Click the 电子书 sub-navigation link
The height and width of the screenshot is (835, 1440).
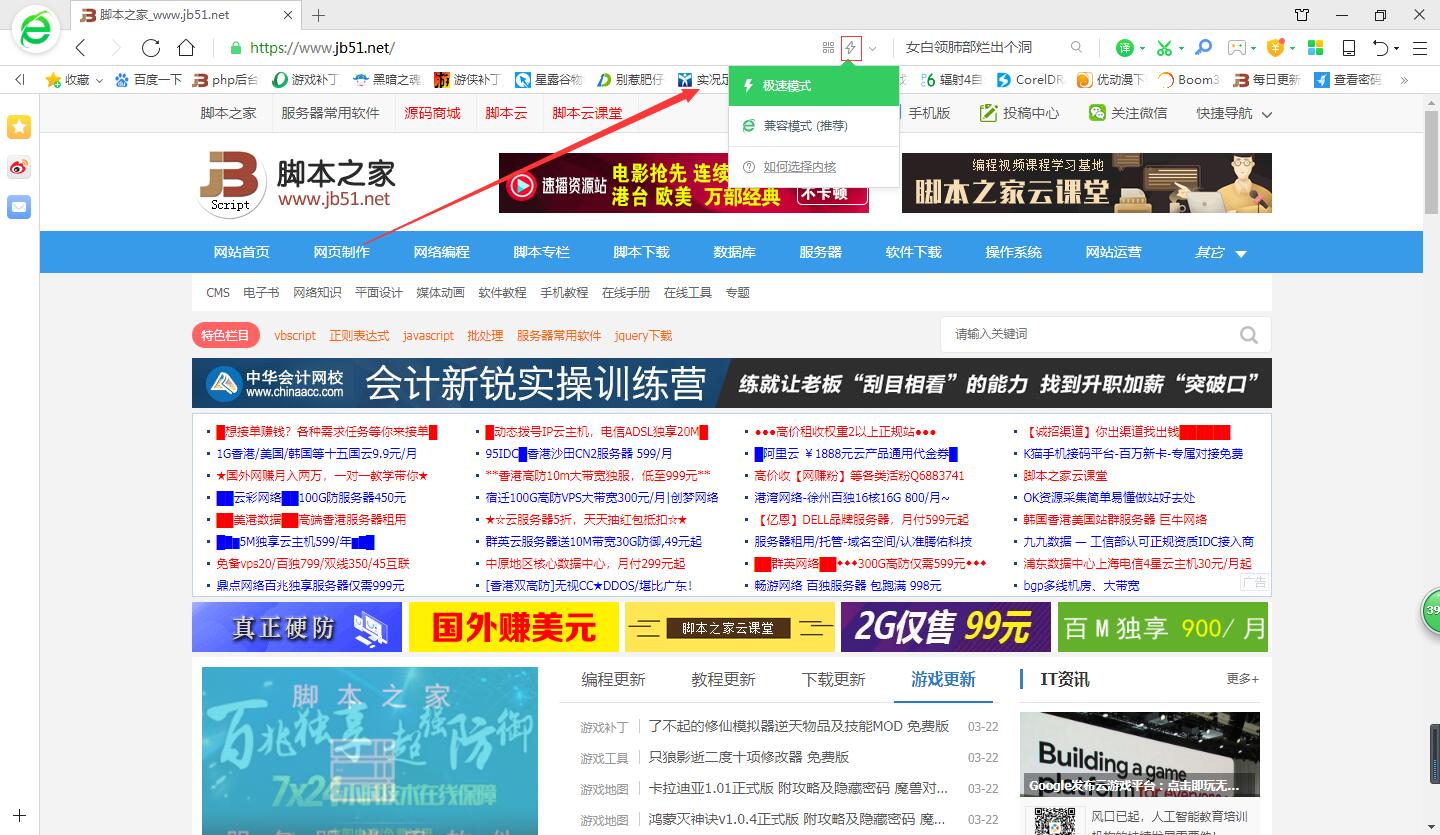[261, 293]
